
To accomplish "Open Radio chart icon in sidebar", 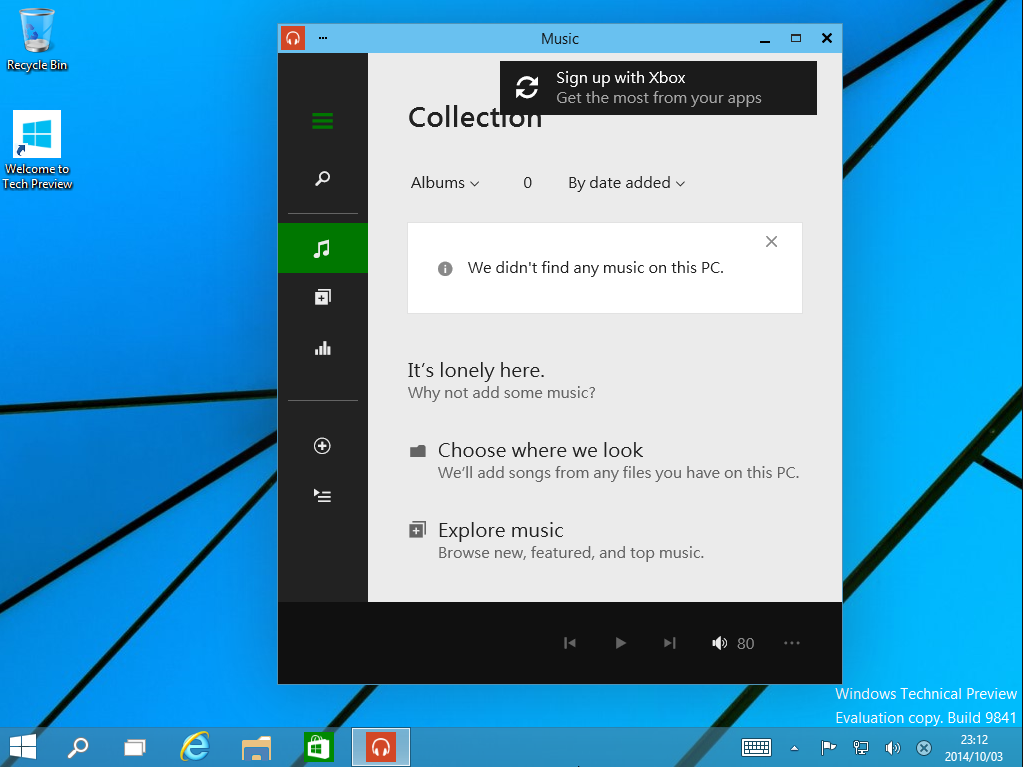I will coord(322,348).
